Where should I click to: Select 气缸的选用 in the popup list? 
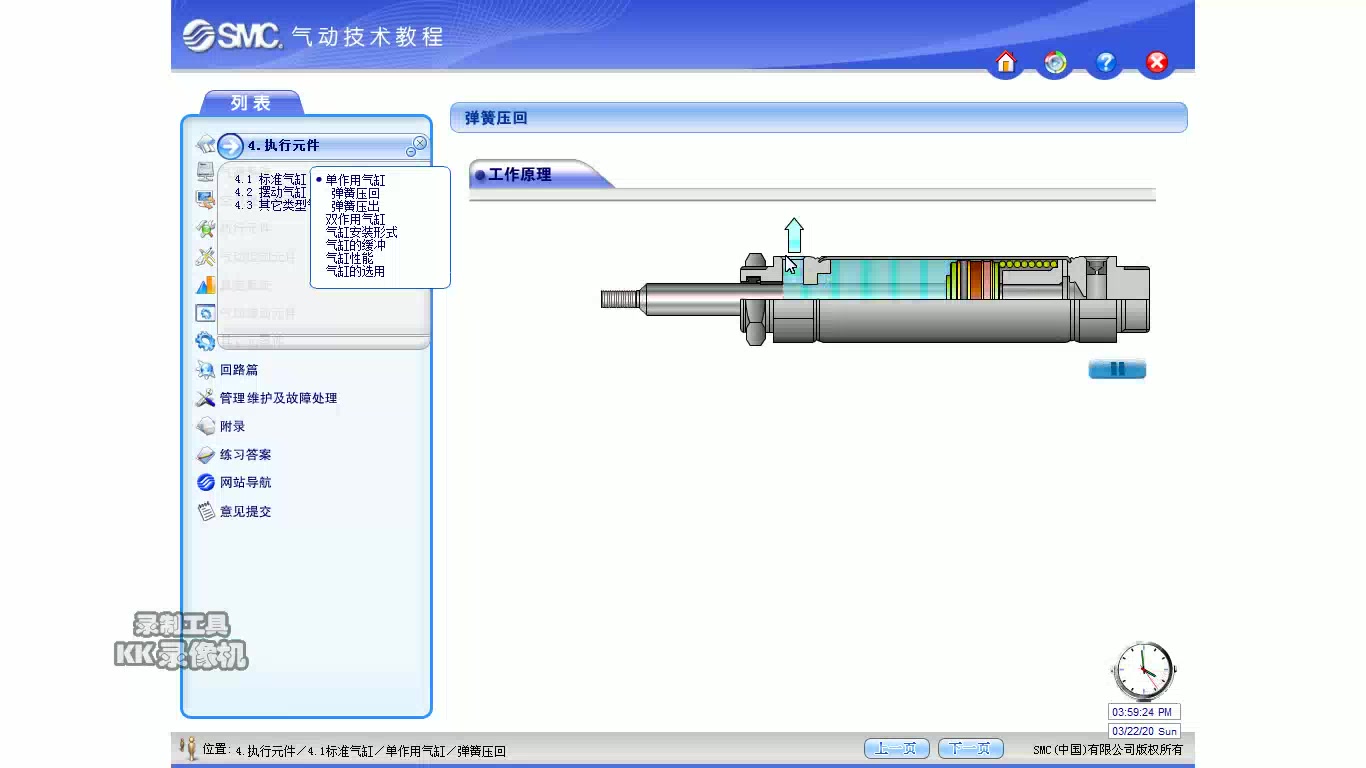[355, 271]
